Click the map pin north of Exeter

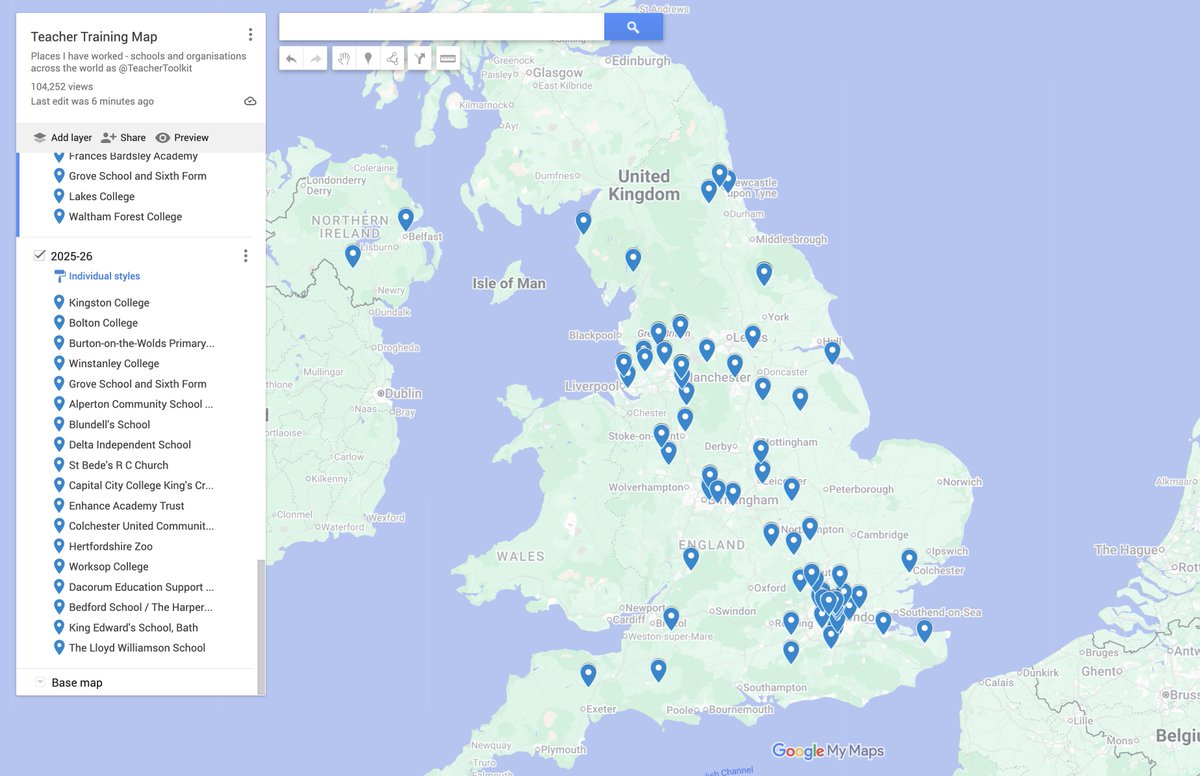point(588,675)
